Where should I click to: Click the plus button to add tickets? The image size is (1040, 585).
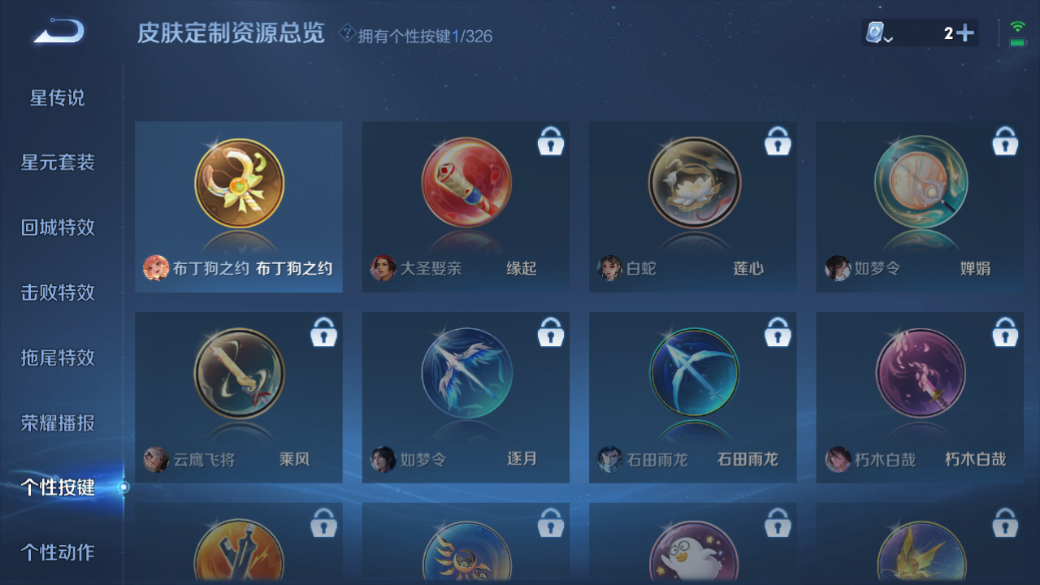(966, 32)
